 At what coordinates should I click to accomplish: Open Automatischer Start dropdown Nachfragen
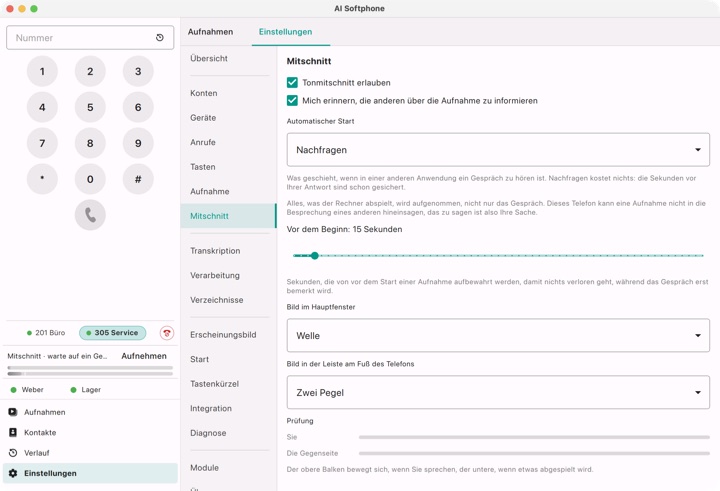pos(498,150)
